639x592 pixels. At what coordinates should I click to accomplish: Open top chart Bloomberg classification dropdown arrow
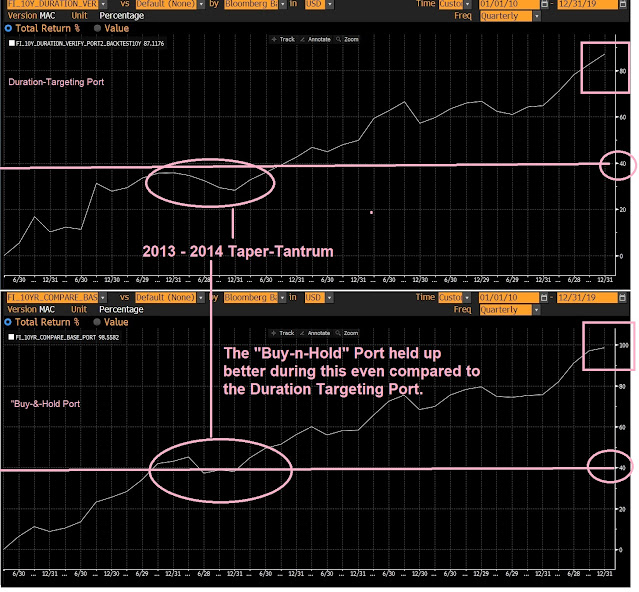[x=283, y=4]
